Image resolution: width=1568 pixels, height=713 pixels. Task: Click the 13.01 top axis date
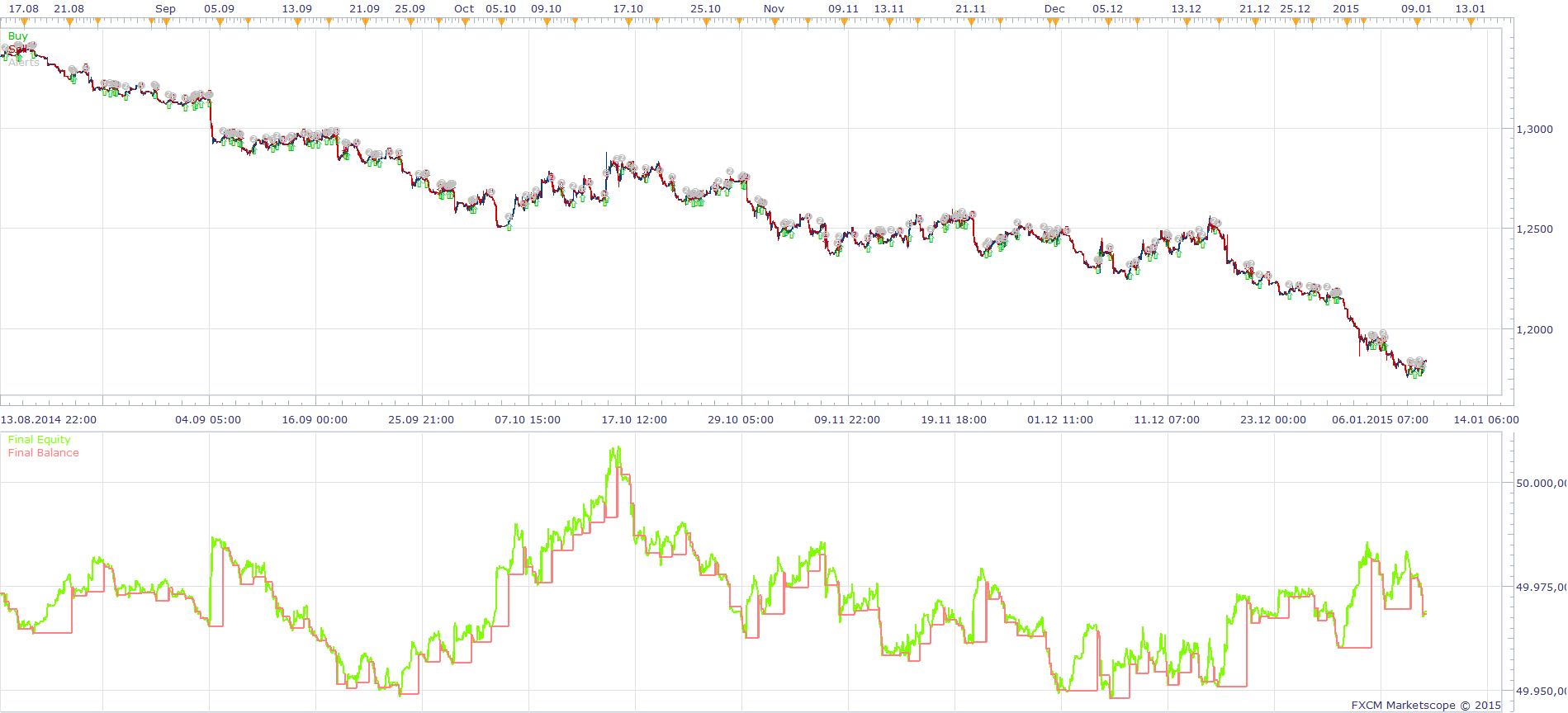coord(1471,9)
